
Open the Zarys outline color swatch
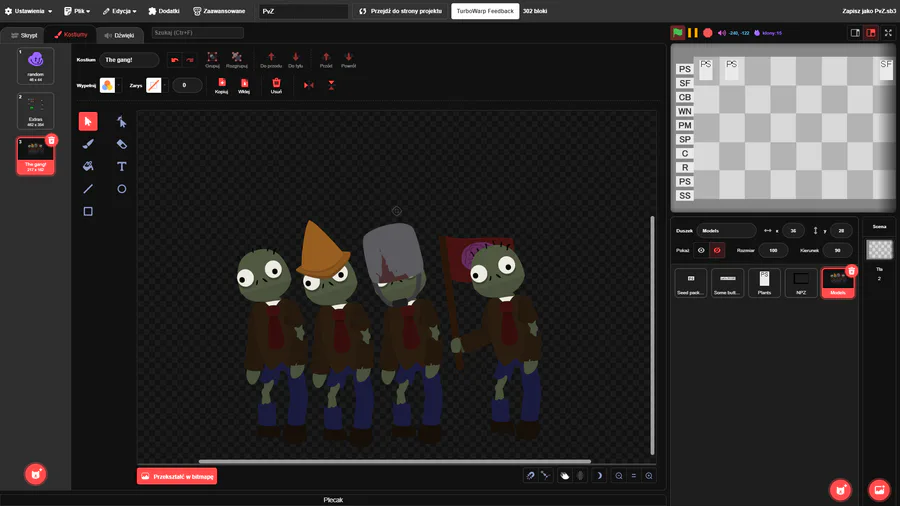[x=153, y=85]
